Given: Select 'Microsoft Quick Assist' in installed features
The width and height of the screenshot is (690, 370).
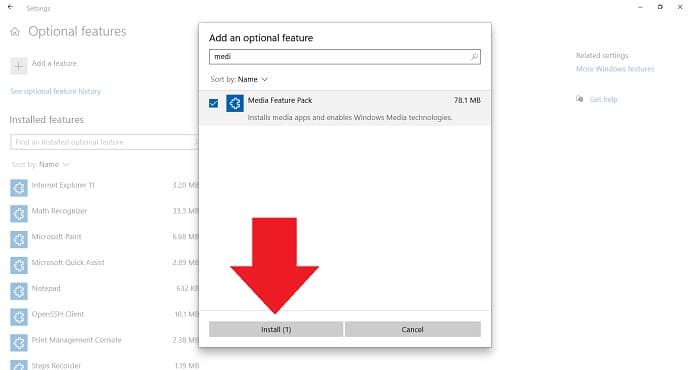Looking at the screenshot, I should [x=68, y=263].
